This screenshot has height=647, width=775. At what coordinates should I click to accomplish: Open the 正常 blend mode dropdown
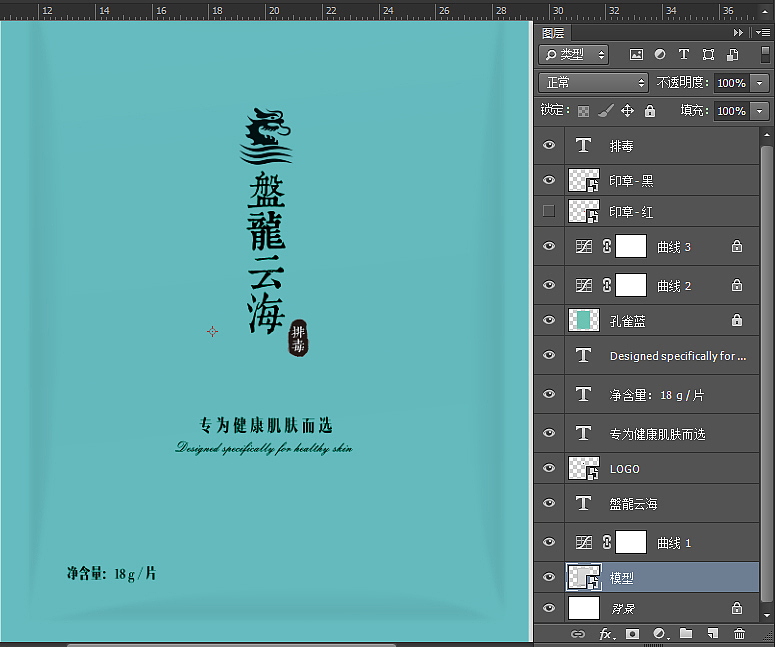pos(593,83)
